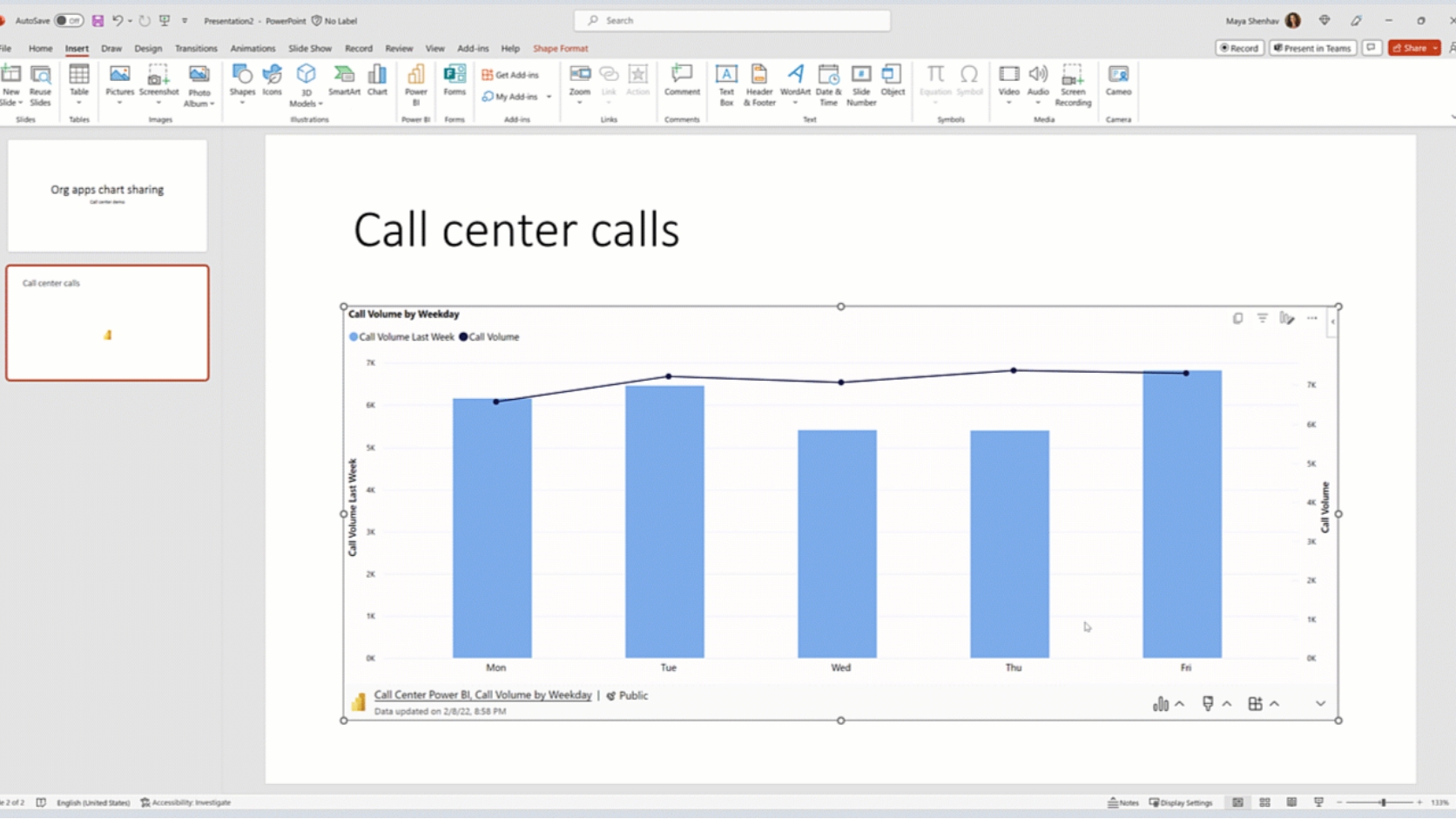Open the Share dropdown arrow
The width and height of the screenshot is (1456, 819).
1435,48
